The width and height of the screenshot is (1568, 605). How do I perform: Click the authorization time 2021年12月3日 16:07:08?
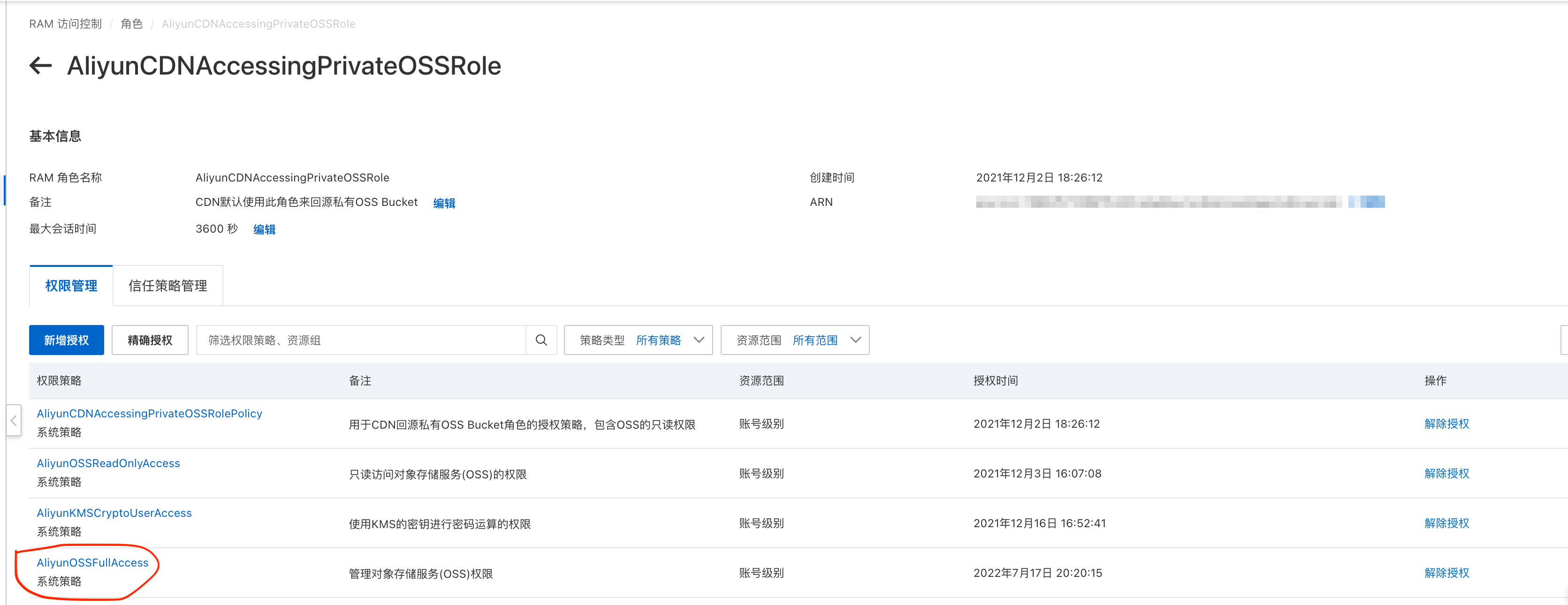tap(1037, 474)
